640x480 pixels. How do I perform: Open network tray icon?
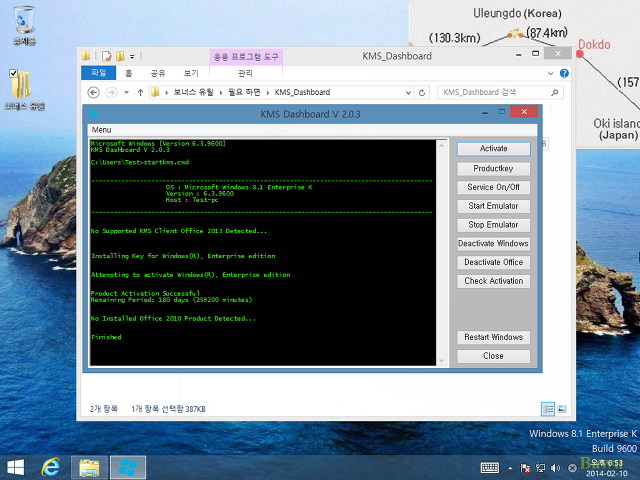540,468
